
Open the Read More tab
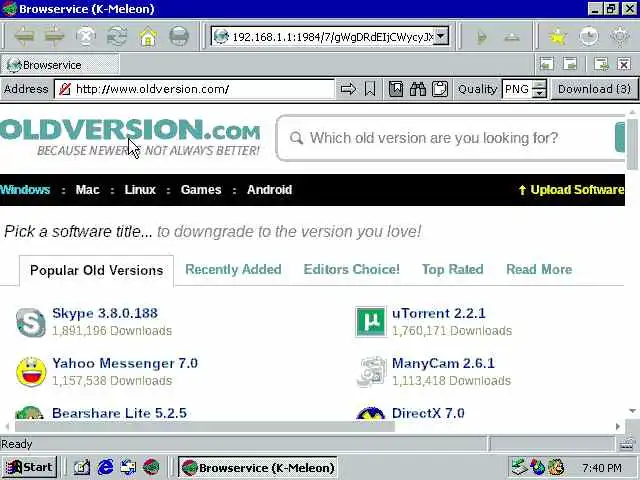[539, 269]
